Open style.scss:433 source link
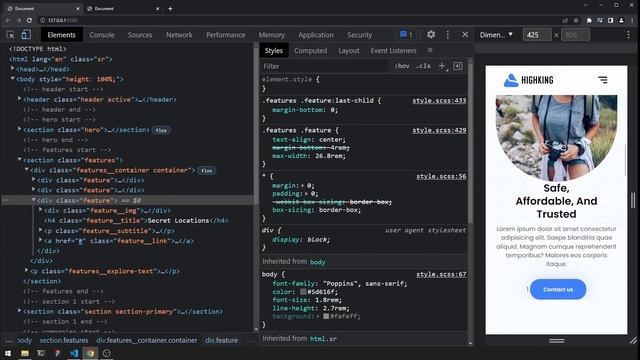This screenshot has width=640, height=360. click(x=439, y=100)
